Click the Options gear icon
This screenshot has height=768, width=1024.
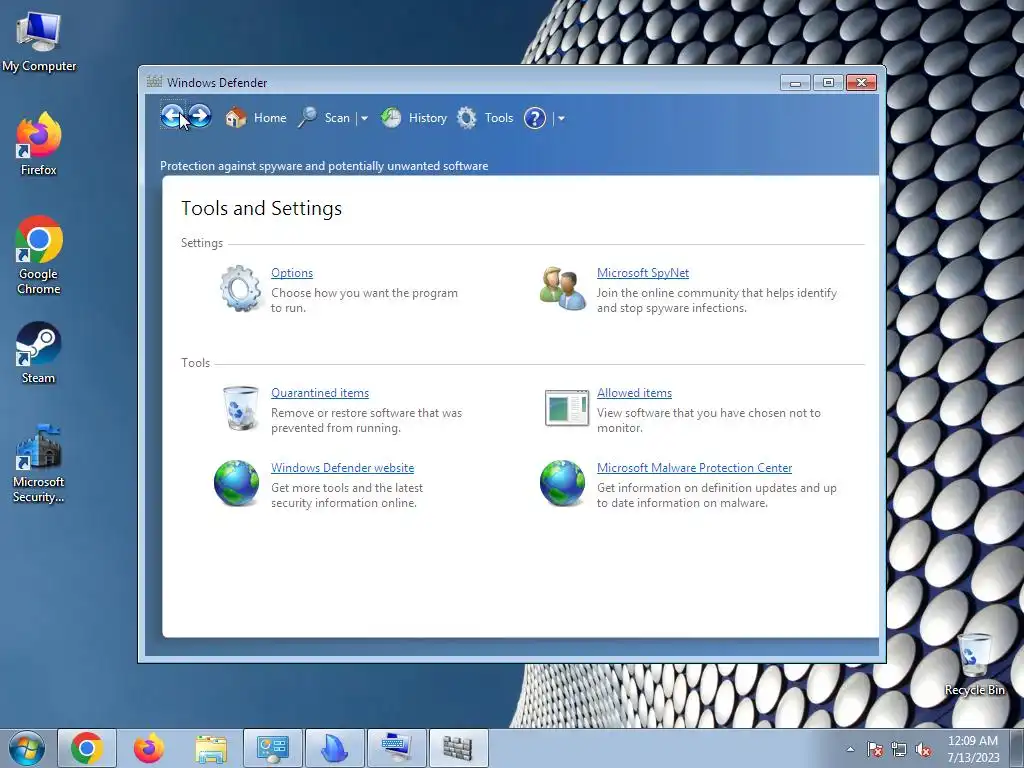240,288
